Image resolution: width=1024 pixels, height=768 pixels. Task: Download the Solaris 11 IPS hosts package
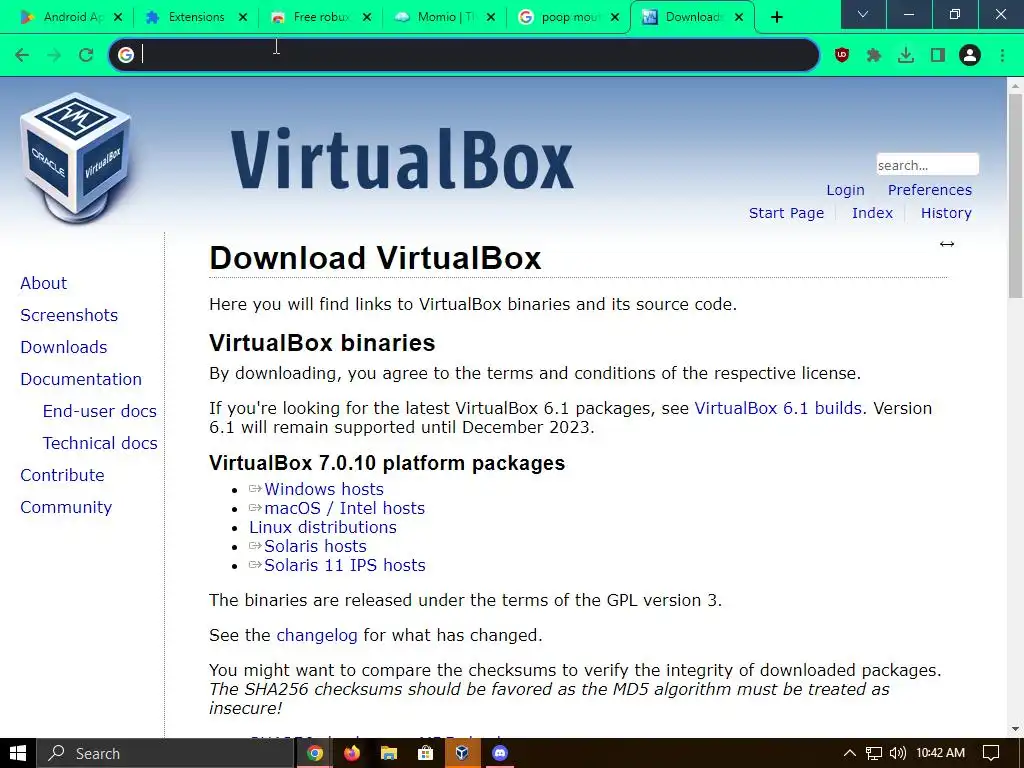pyautogui.click(x=345, y=565)
